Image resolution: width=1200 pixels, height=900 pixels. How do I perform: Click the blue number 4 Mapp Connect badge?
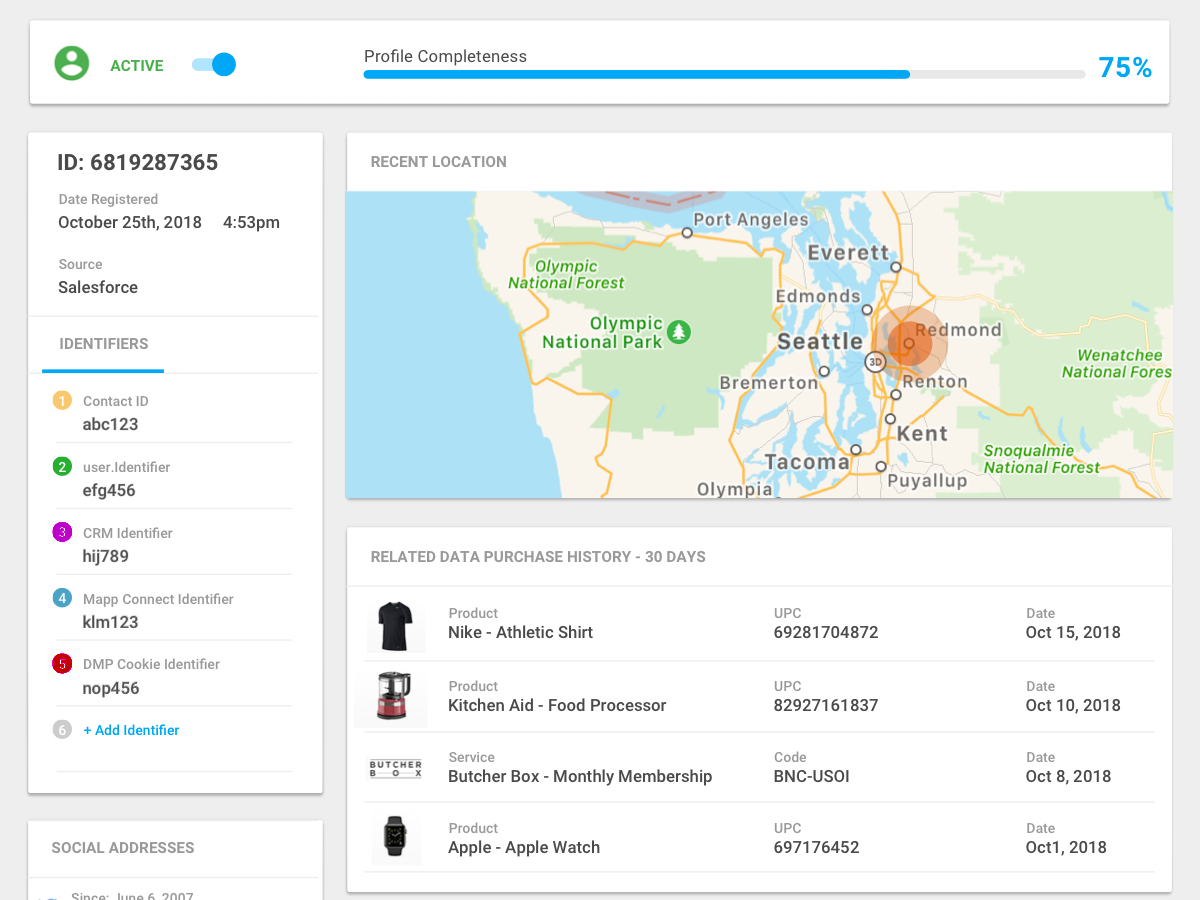coord(62,599)
